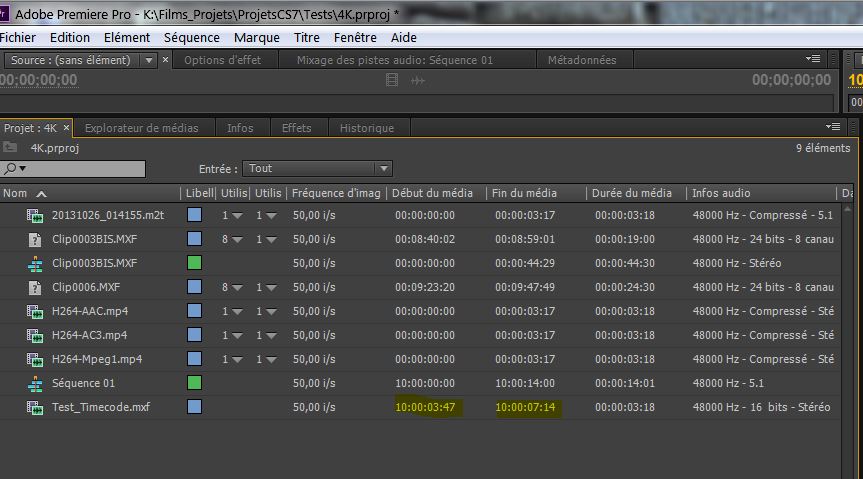Open the Entrée Tout dropdown
The width and height of the screenshot is (863, 479).
(318, 168)
